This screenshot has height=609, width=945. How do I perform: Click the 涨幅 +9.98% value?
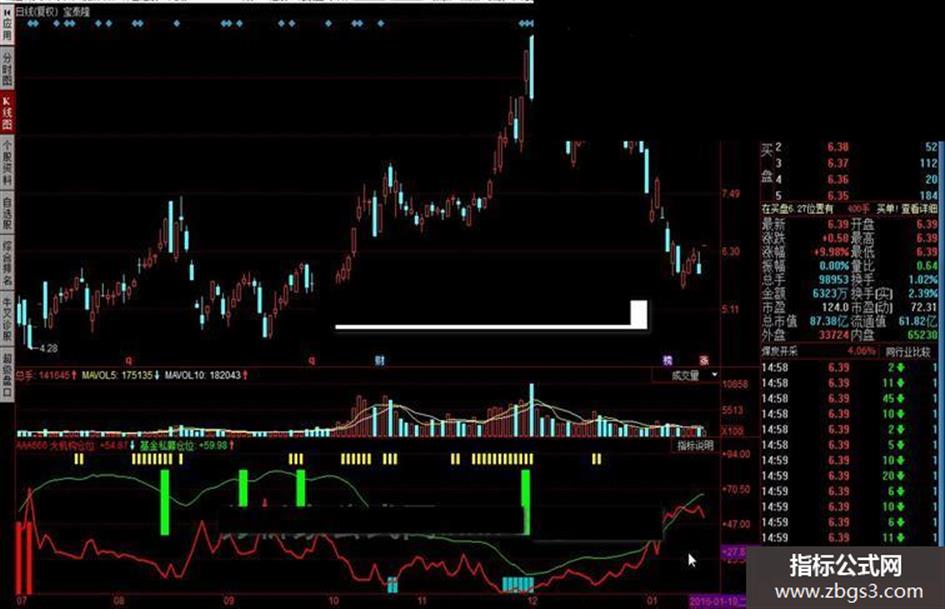tap(832, 251)
